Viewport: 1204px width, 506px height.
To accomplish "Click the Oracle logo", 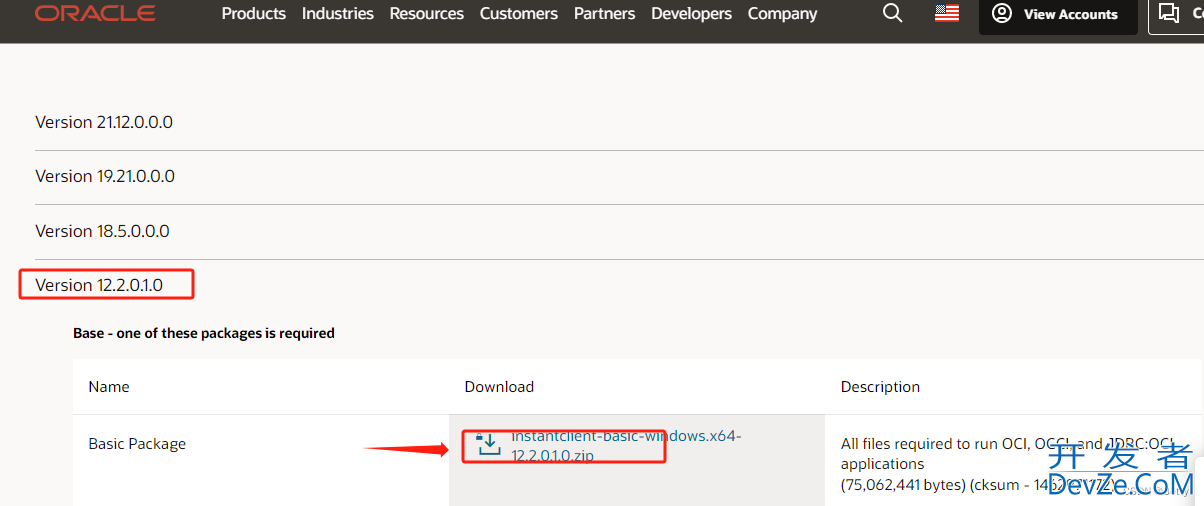I will pyautogui.click(x=95, y=13).
